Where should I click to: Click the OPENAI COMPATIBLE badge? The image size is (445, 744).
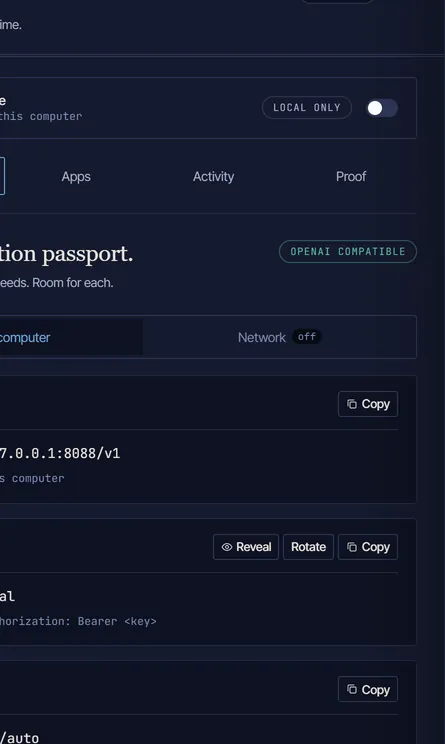[x=348, y=251]
